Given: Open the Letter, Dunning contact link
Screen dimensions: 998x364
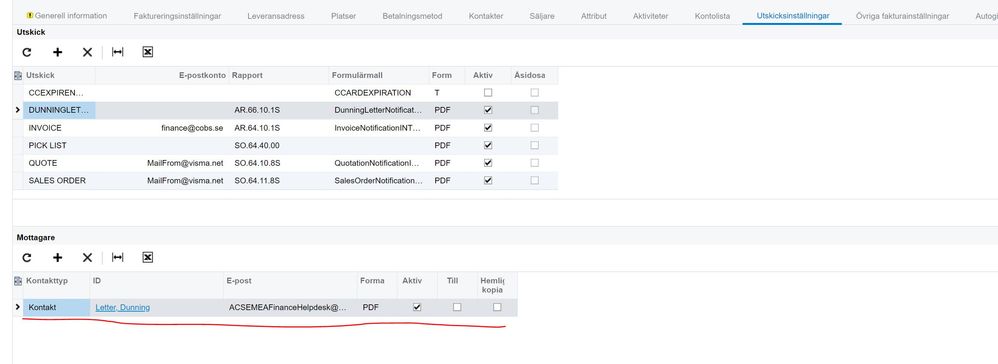Looking at the screenshot, I should pyautogui.click(x=123, y=307).
